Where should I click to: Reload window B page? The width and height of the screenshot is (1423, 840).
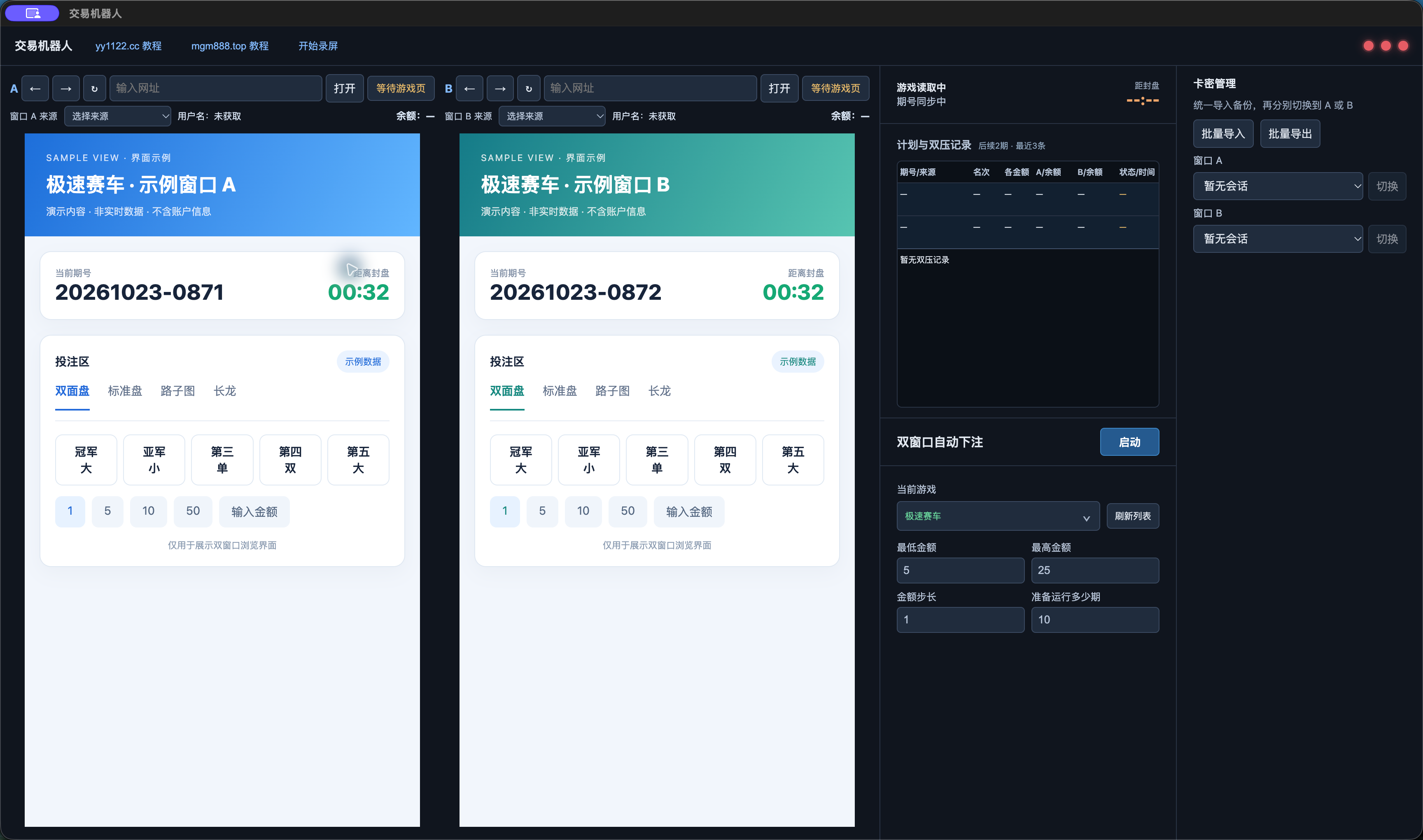pos(529,88)
